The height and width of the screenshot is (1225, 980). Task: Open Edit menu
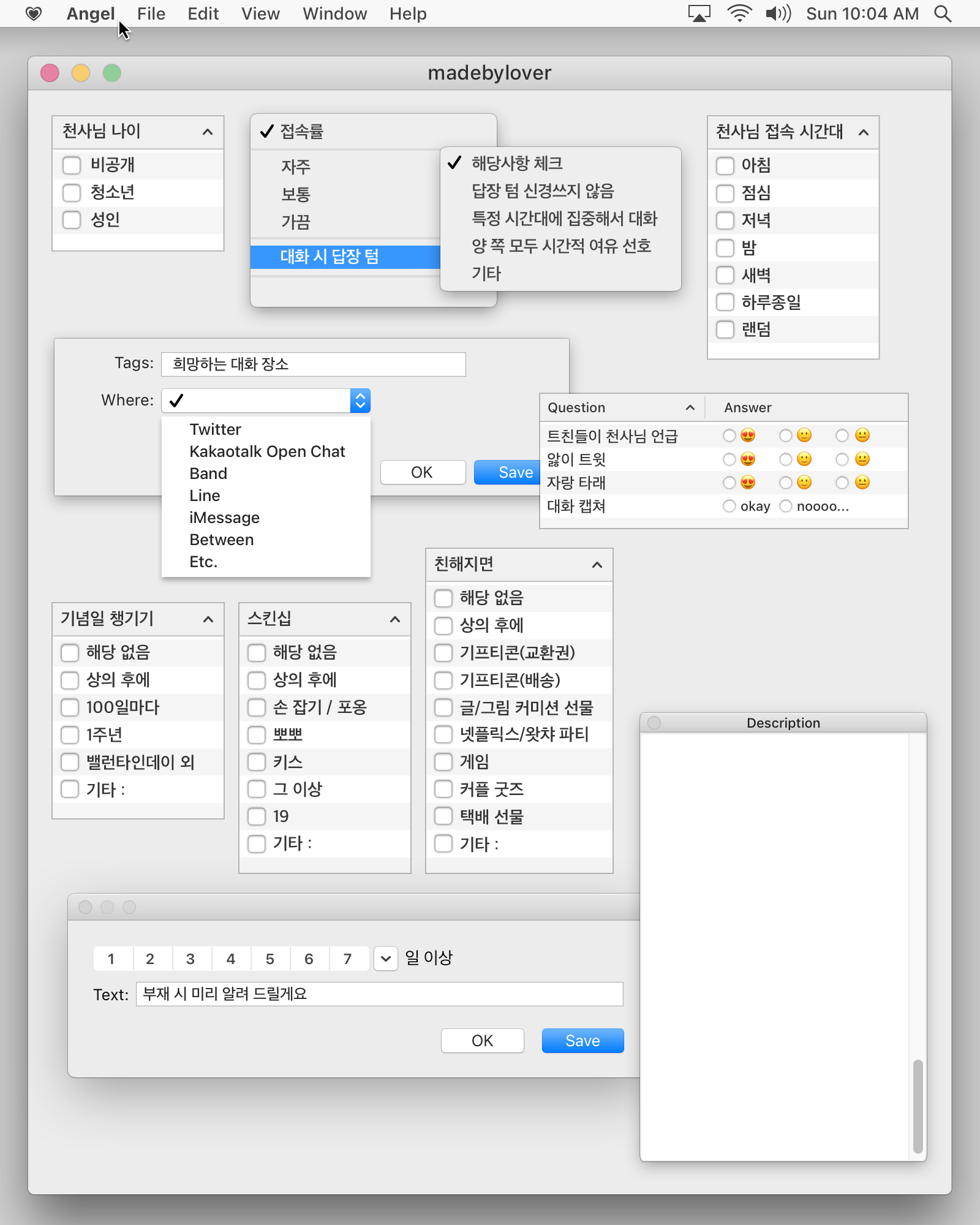203,13
